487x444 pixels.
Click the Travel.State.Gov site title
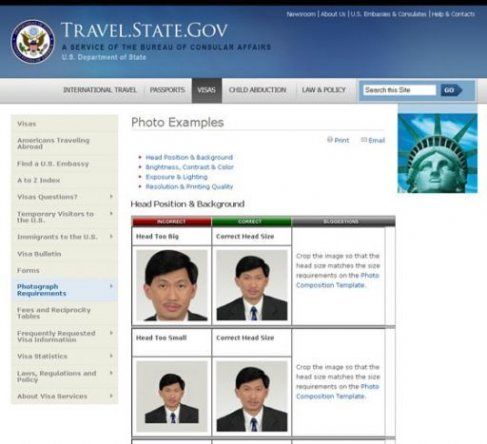click(x=144, y=30)
